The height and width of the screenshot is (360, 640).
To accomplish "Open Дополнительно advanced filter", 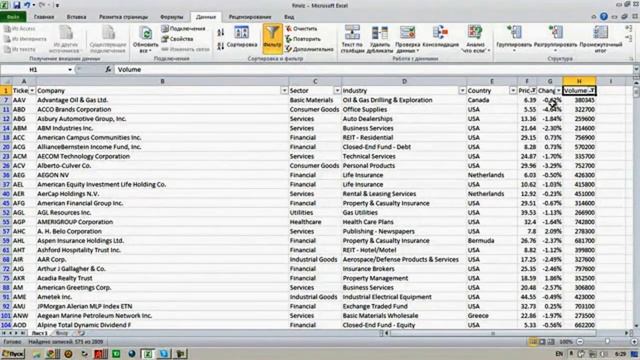I will pos(309,49).
